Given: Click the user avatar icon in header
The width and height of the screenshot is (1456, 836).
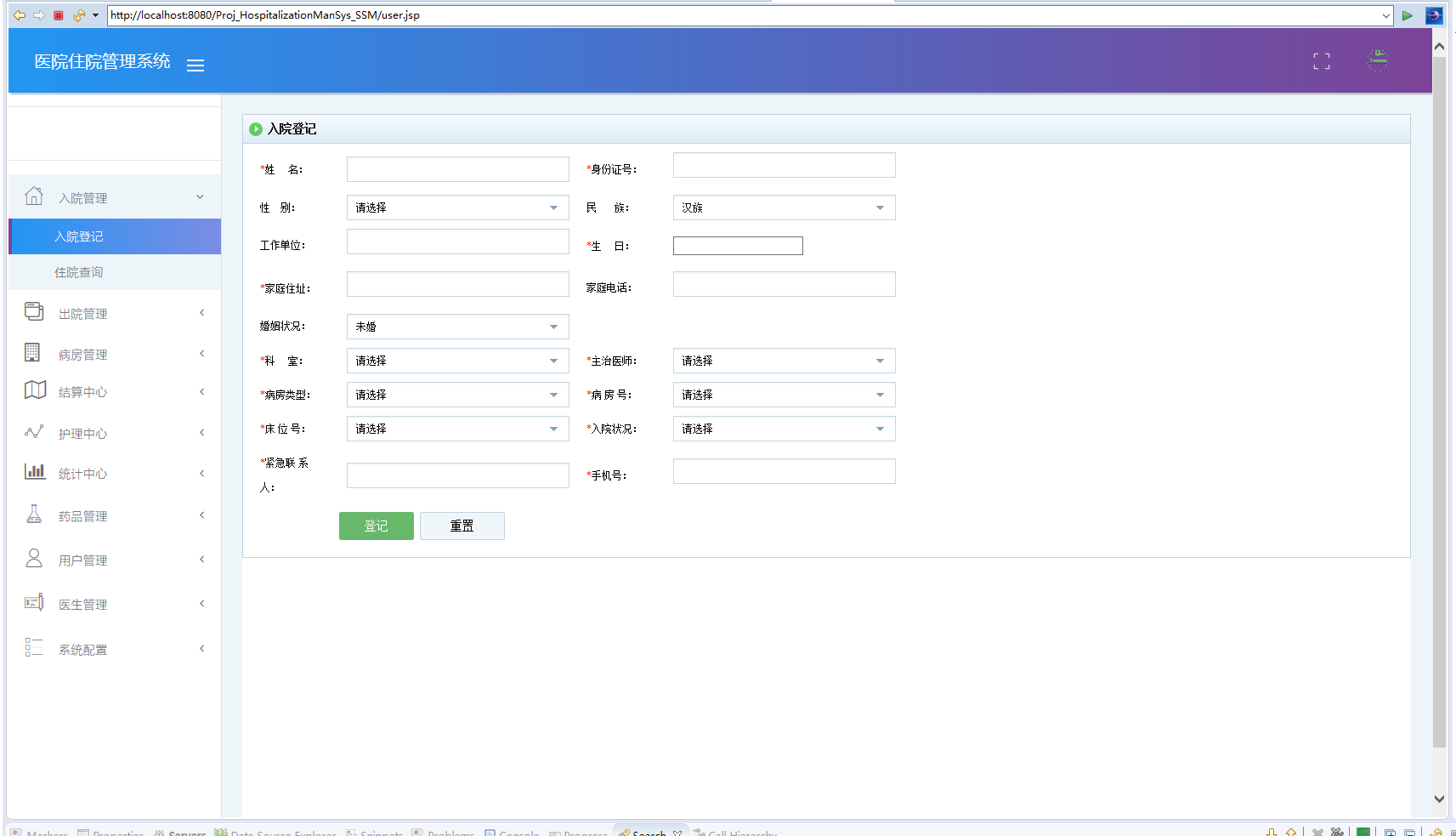Looking at the screenshot, I should pos(1377,60).
